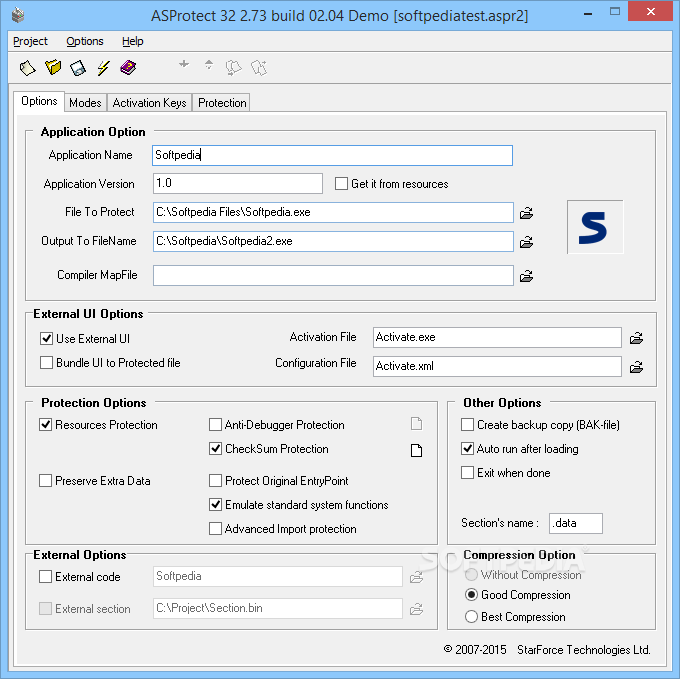Toggle Resources Protection checkbox
Screen dimensions: 680x679
pos(46,424)
